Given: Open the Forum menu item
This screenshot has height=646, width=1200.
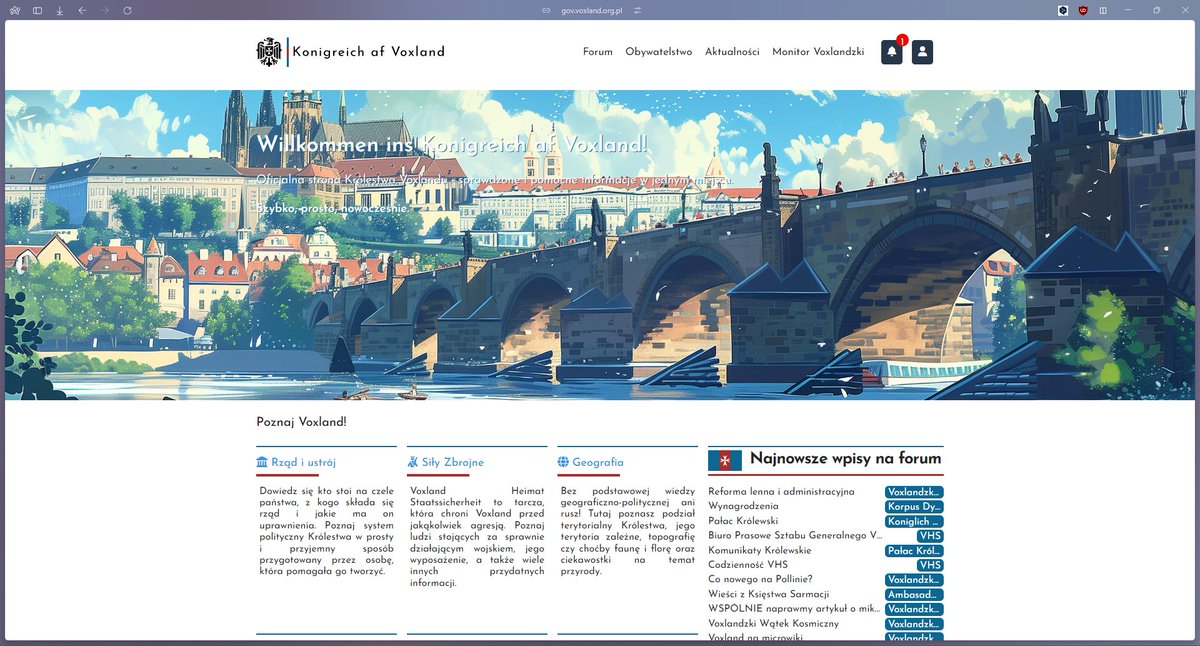Looking at the screenshot, I should [x=598, y=52].
